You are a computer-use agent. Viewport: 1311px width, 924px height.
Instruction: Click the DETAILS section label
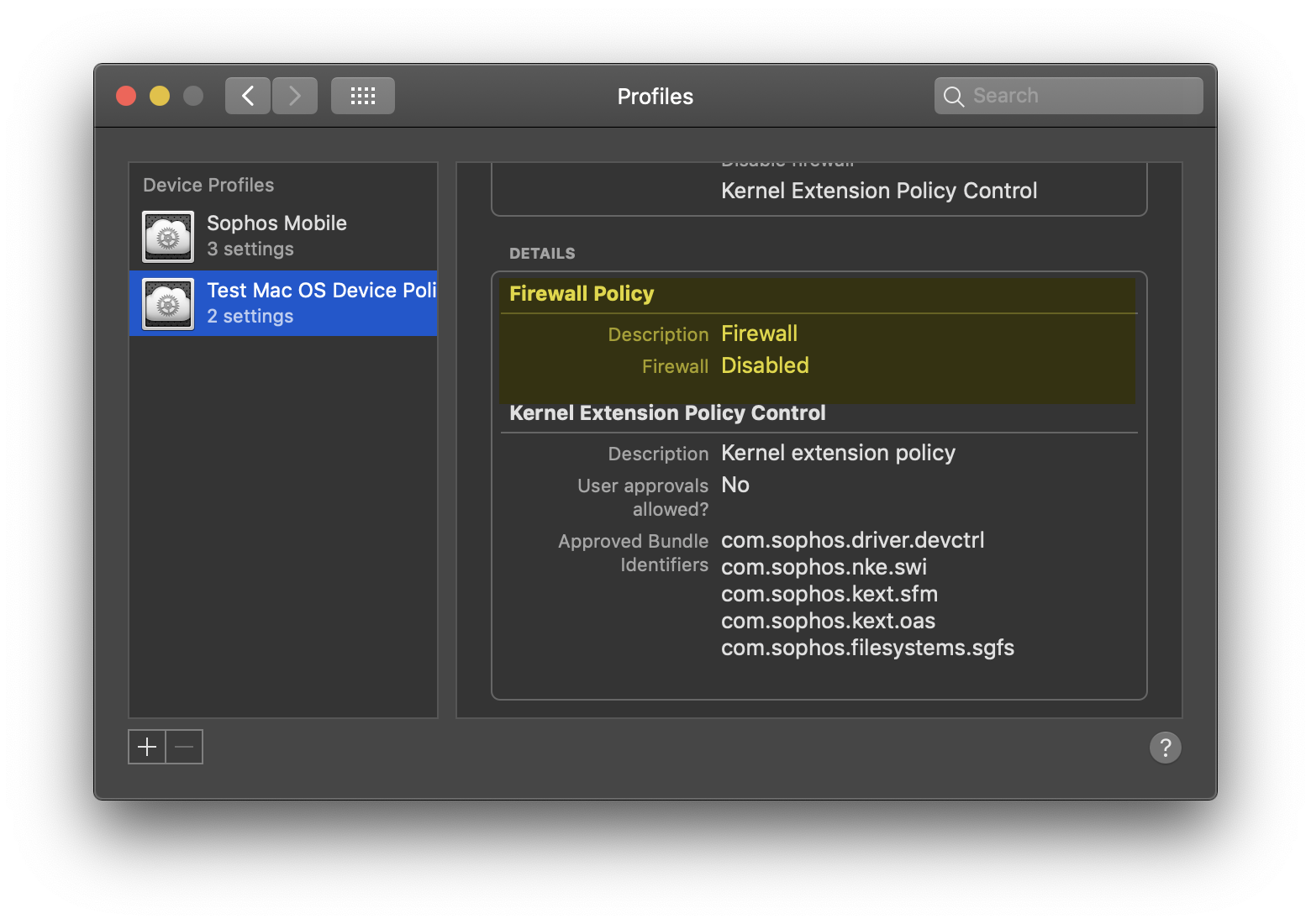pos(542,254)
